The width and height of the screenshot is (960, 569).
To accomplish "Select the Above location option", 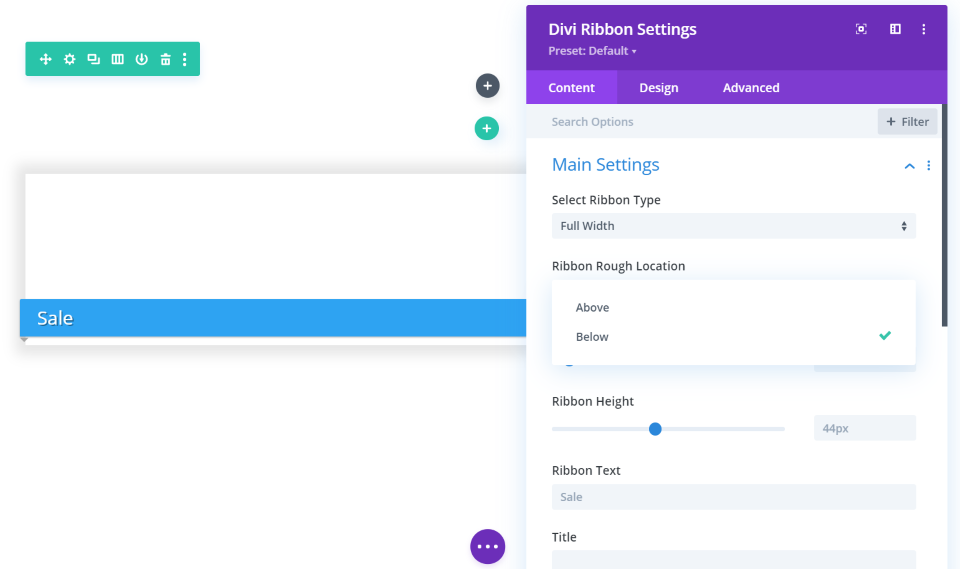I will tap(593, 307).
